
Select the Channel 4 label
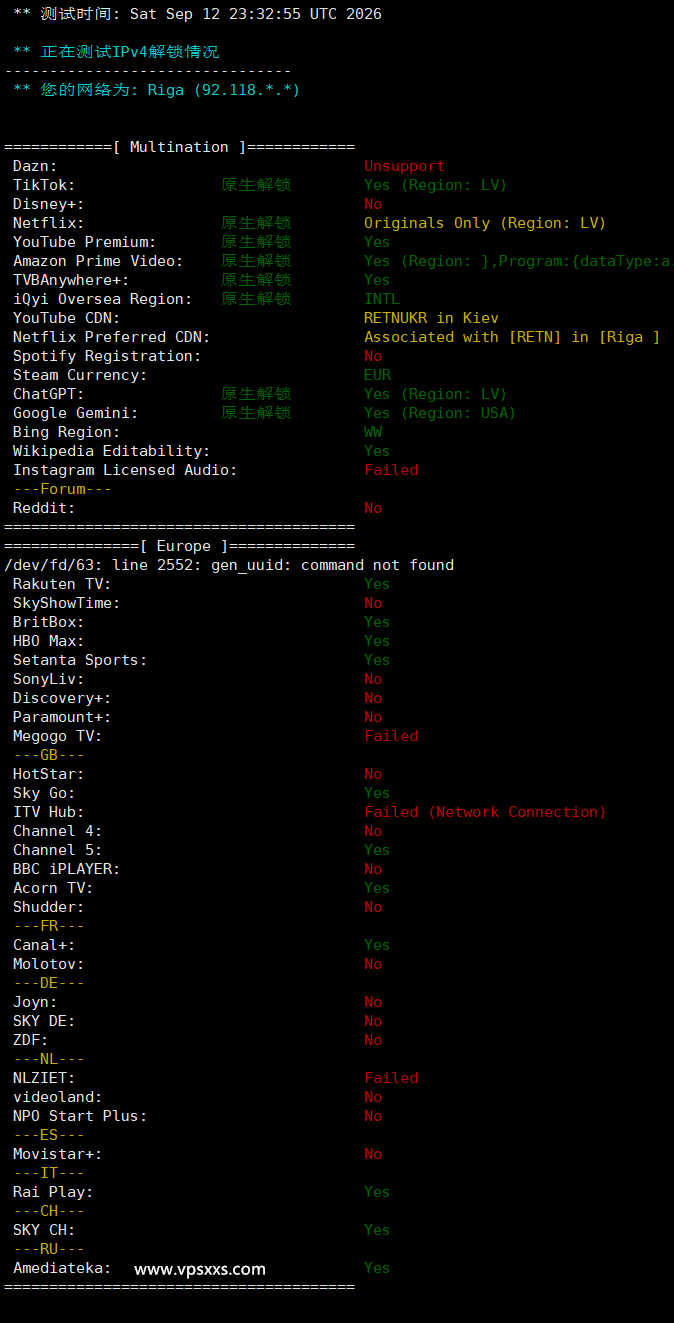coord(58,831)
